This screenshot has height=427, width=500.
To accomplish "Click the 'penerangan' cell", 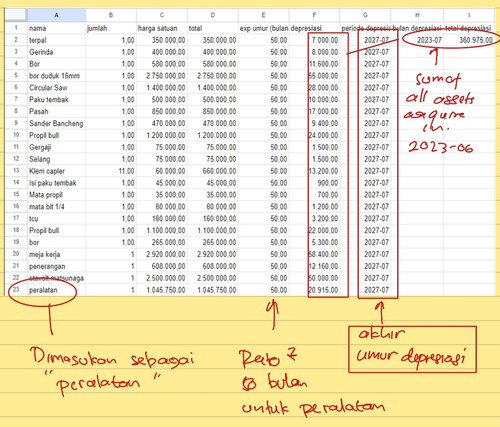I will (56, 266).
